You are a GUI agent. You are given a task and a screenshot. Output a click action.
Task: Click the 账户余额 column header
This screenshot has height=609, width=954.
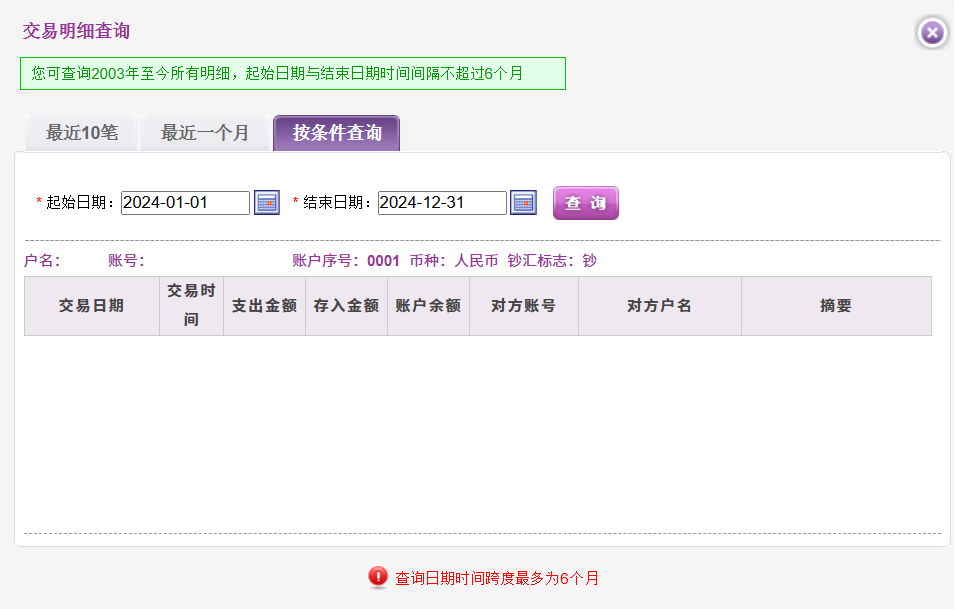tap(428, 306)
